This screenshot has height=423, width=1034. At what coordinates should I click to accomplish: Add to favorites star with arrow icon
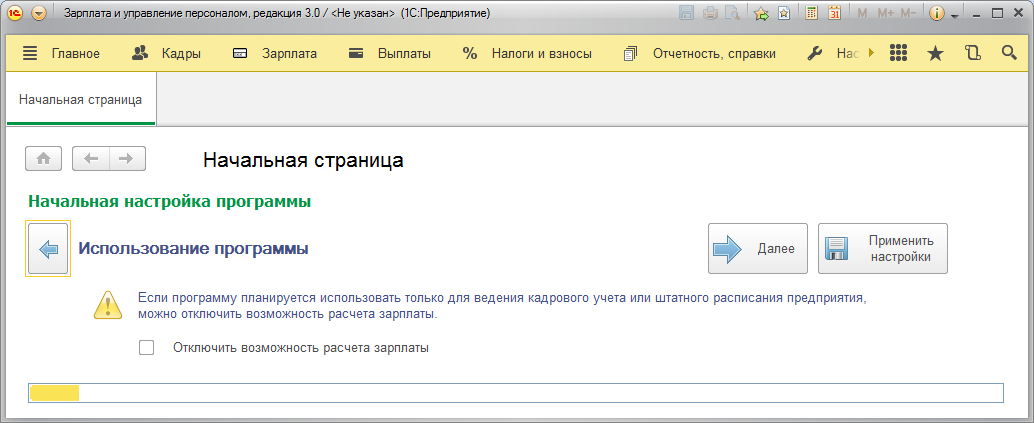(x=762, y=14)
